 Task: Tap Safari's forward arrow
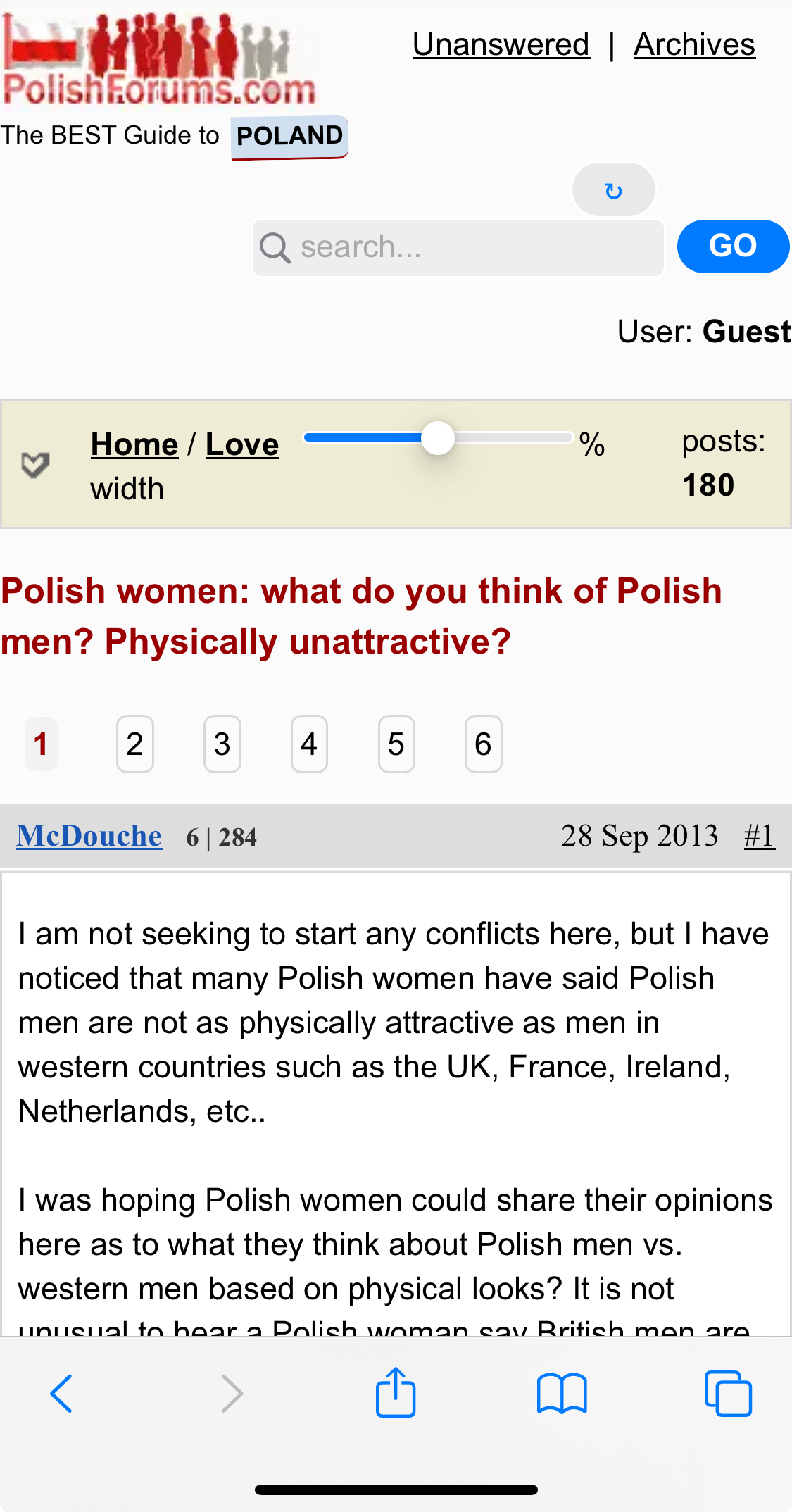tap(232, 1393)
